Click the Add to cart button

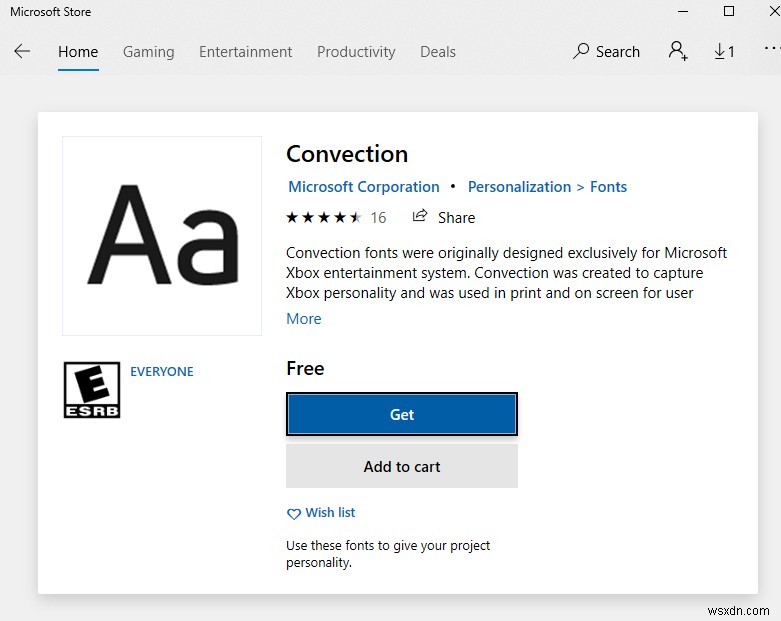coord(402,466)
